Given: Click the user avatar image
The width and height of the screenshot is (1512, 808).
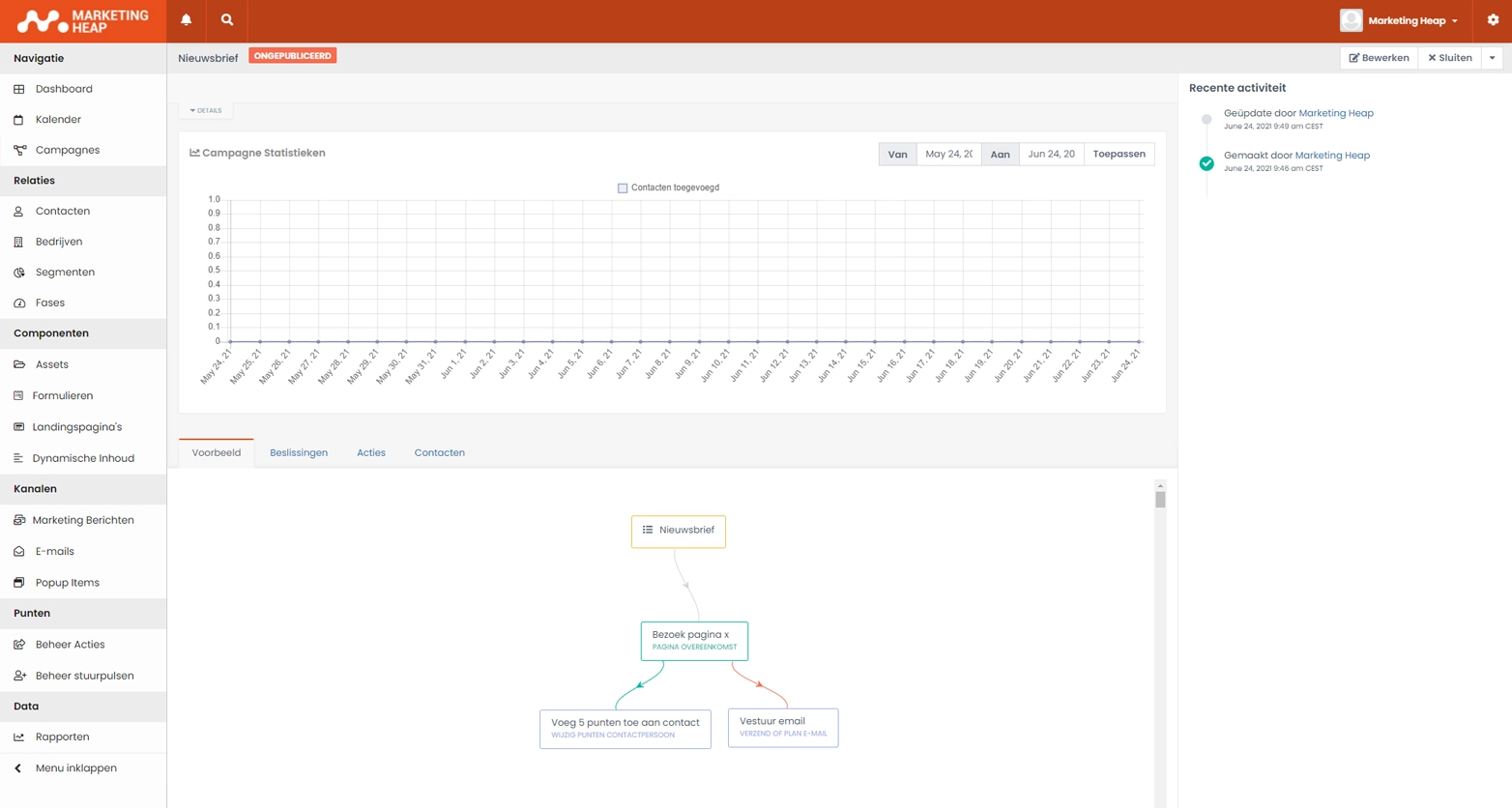Looking at the screenshot, I should coord(1352,20).
